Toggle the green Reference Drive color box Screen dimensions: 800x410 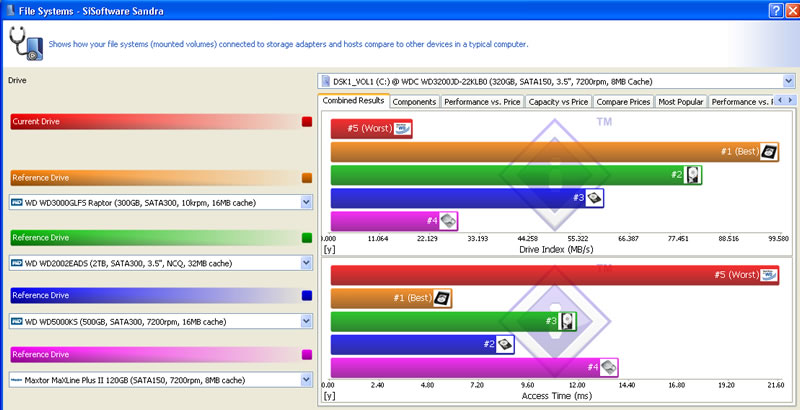(307, 238)
